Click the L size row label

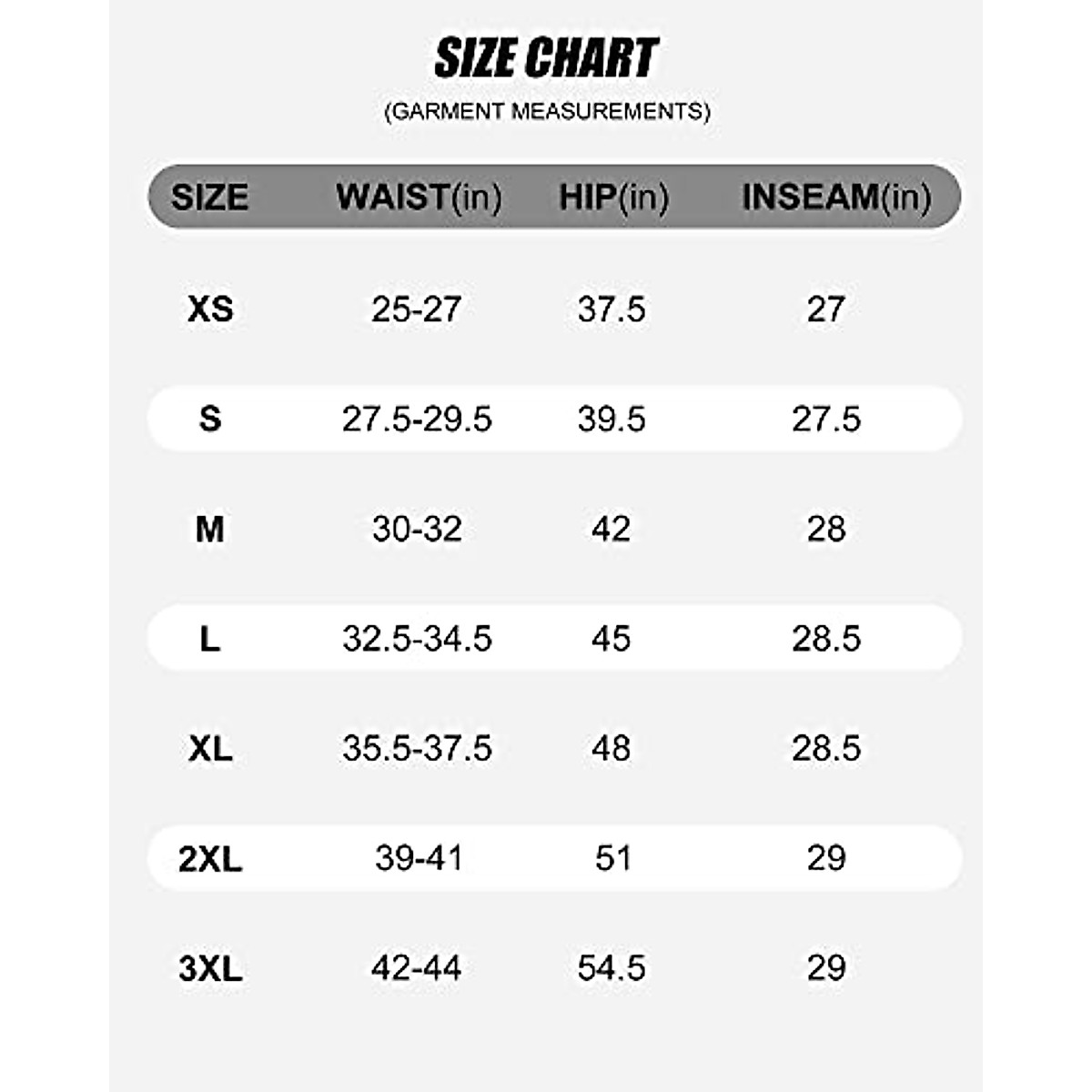point(210,639)
